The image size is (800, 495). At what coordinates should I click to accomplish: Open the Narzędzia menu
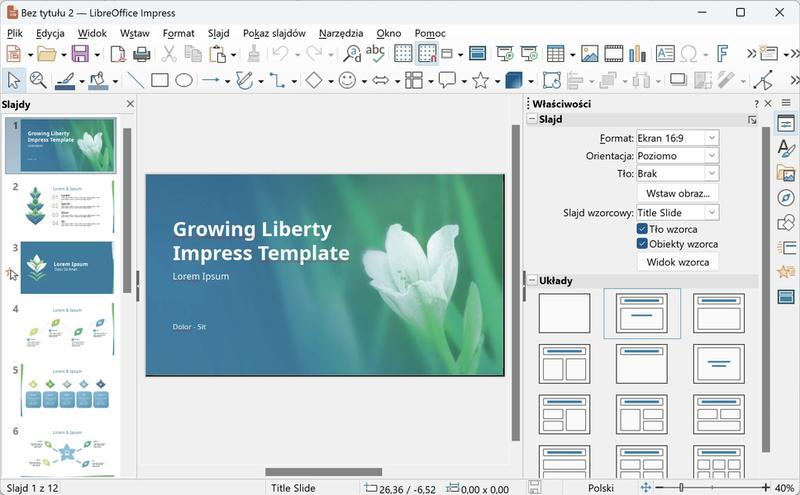341,33
